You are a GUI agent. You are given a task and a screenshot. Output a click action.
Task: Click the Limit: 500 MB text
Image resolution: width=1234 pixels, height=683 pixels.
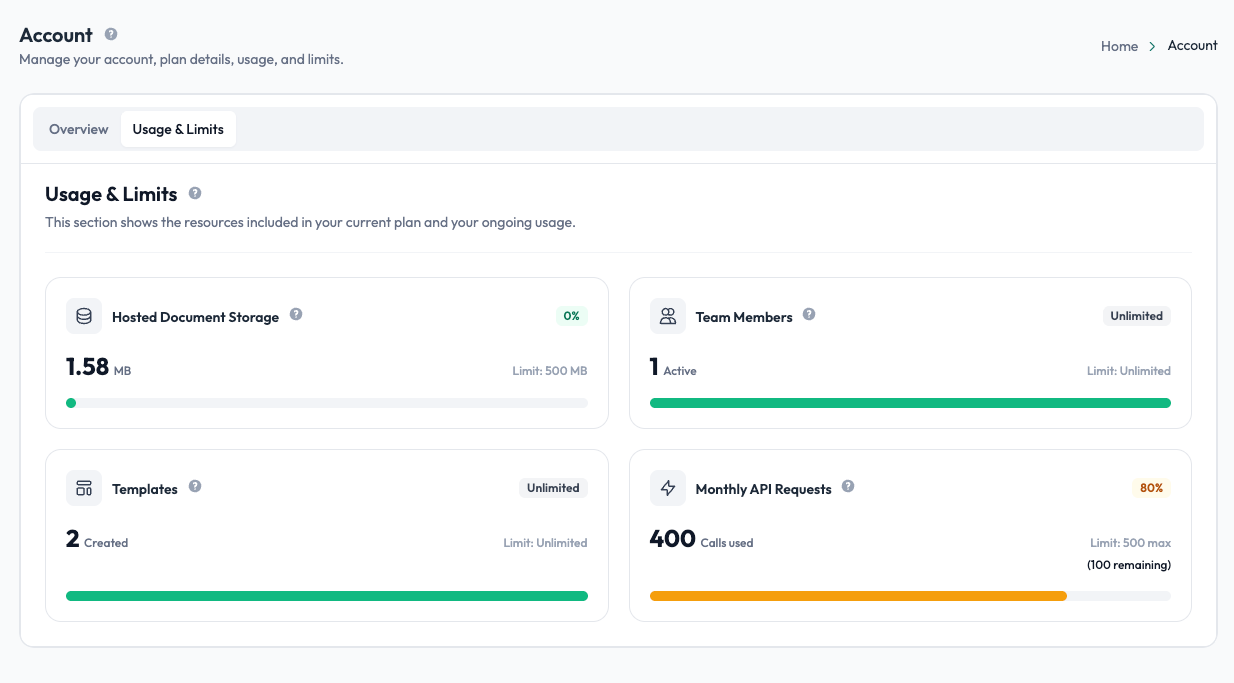pos(550,371)
